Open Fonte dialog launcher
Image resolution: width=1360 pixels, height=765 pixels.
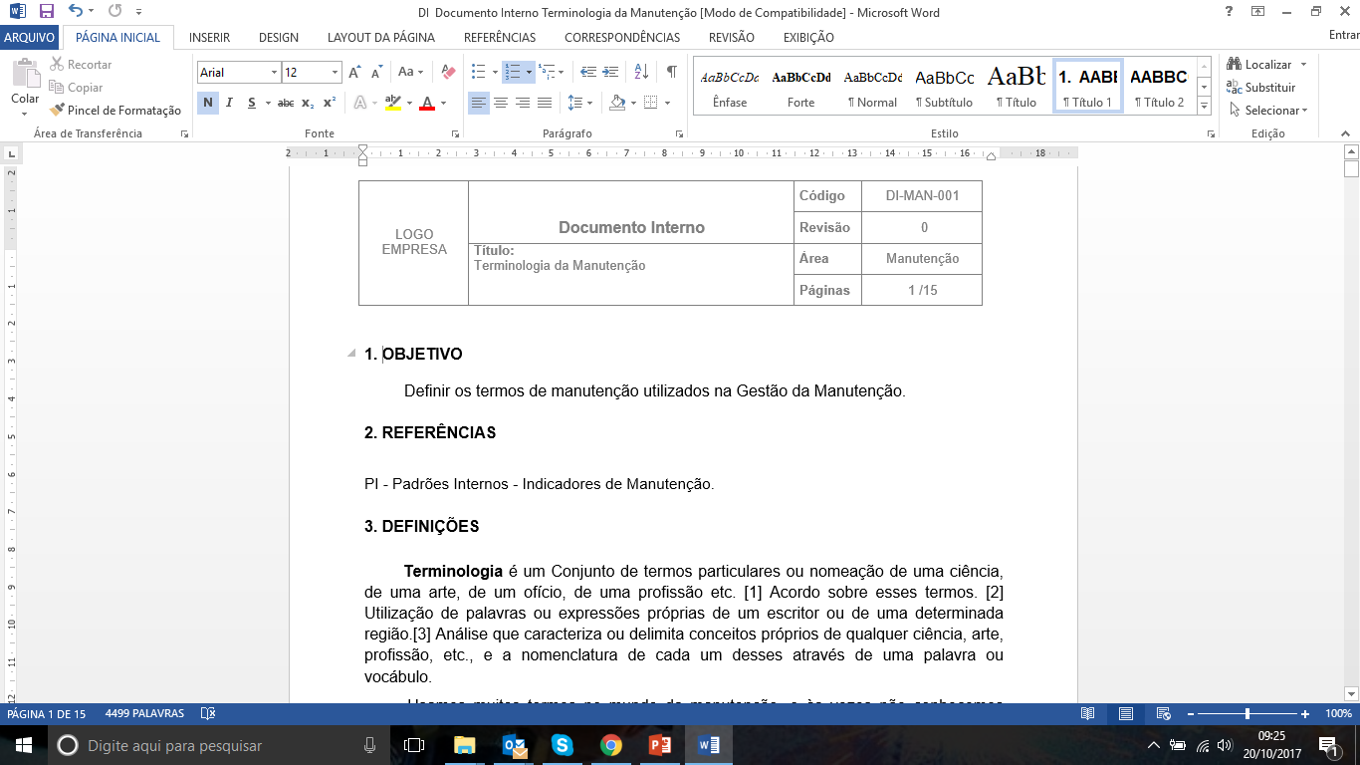(x=455, y=133)
